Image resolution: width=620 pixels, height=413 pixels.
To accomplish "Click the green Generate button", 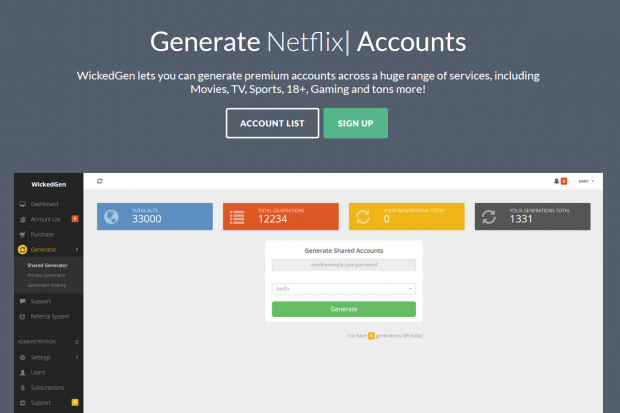I will [x=344, y=309].
